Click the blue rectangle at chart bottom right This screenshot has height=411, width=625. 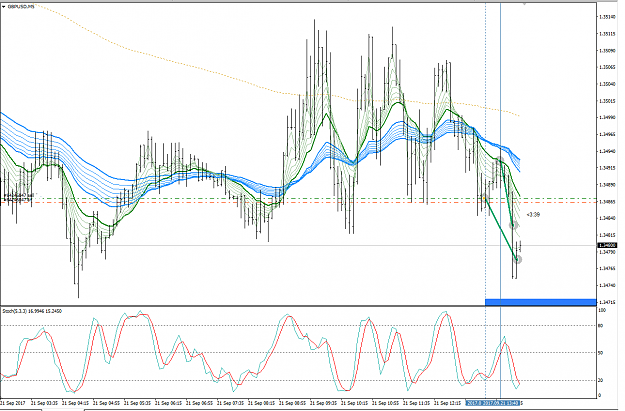click(540, 302)
